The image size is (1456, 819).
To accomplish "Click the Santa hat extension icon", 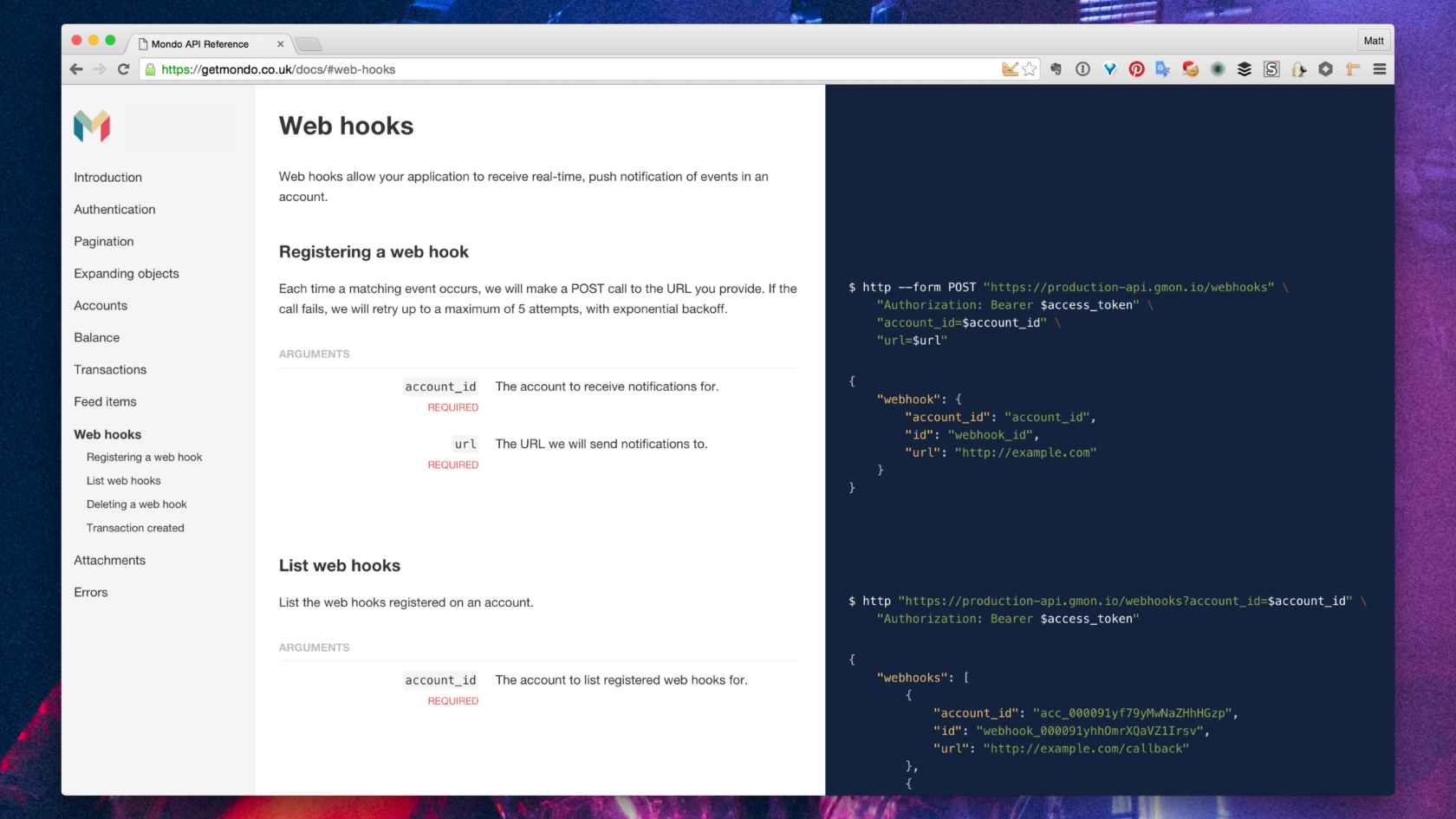I will 1191,69.
